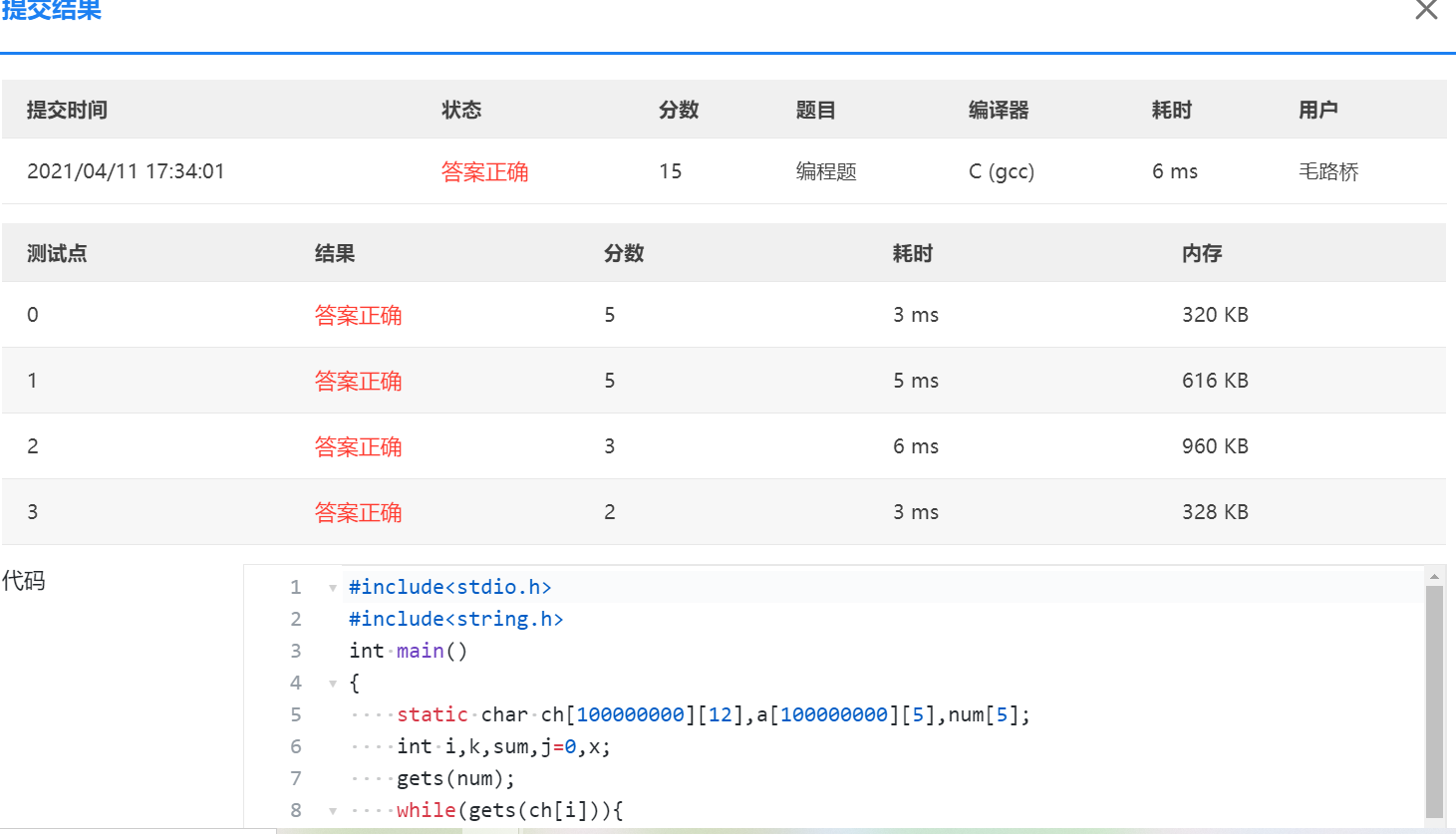This screenshot has width=1456, height=834.
Task: Collapse the main function block at line 4
Action: pos(333,684)
